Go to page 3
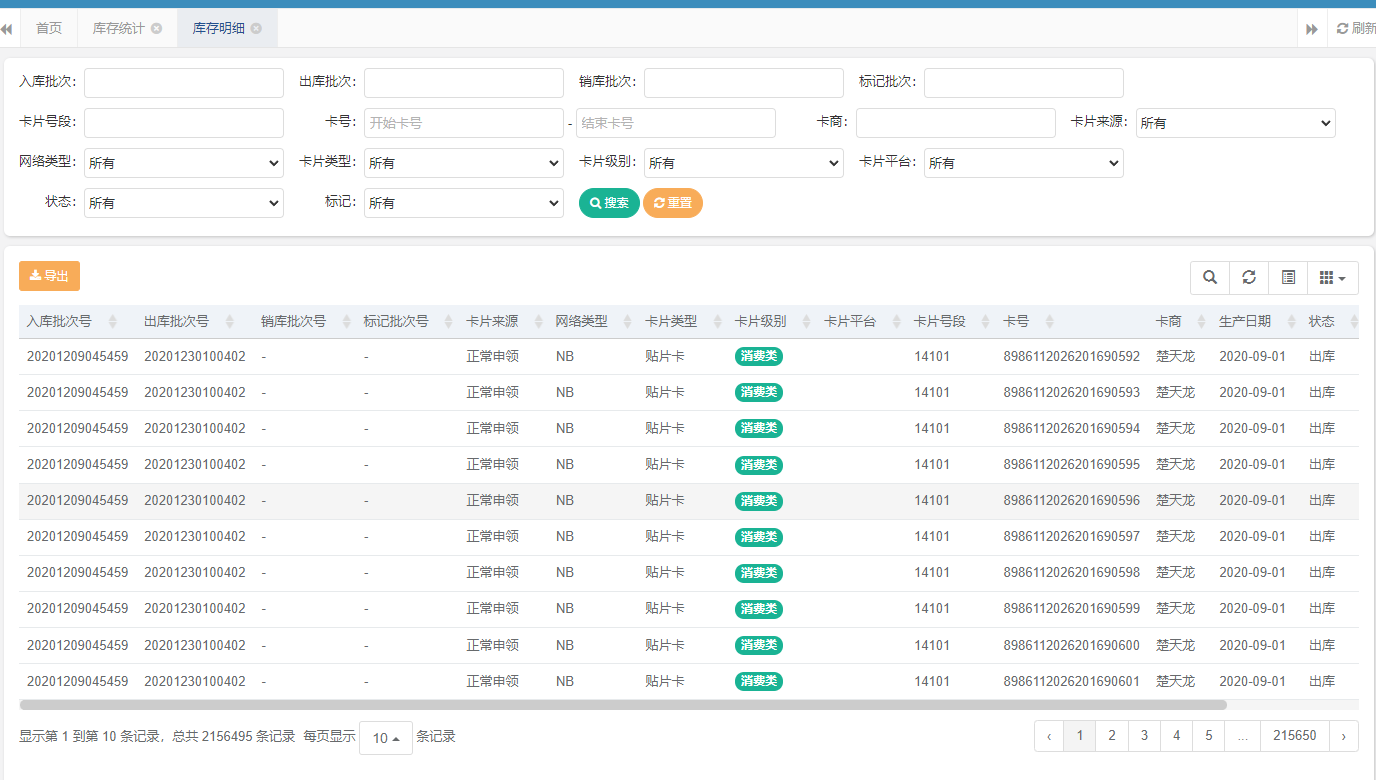Image resolution: width=1376 pixels, height=780 pixels. [1144, 736]
